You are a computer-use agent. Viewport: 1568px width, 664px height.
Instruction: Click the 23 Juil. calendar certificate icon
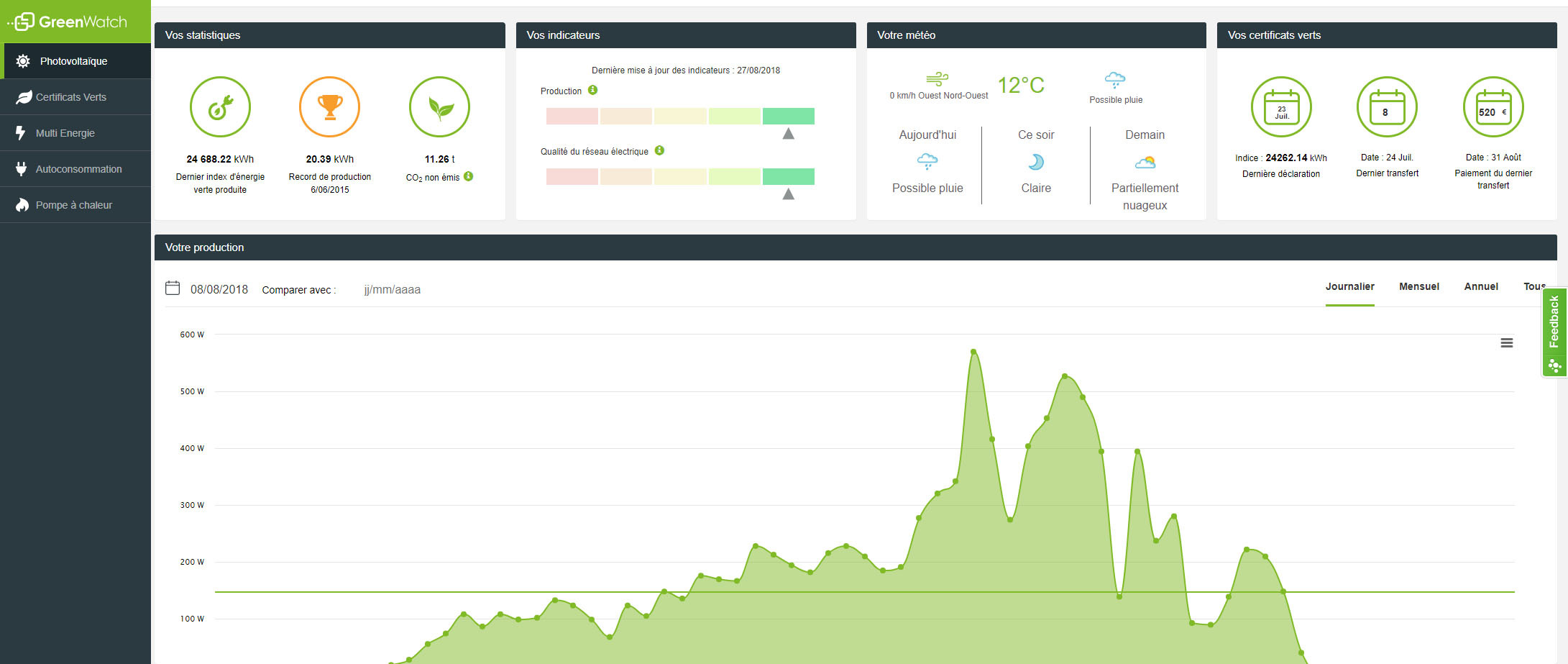click(1281, 107)
